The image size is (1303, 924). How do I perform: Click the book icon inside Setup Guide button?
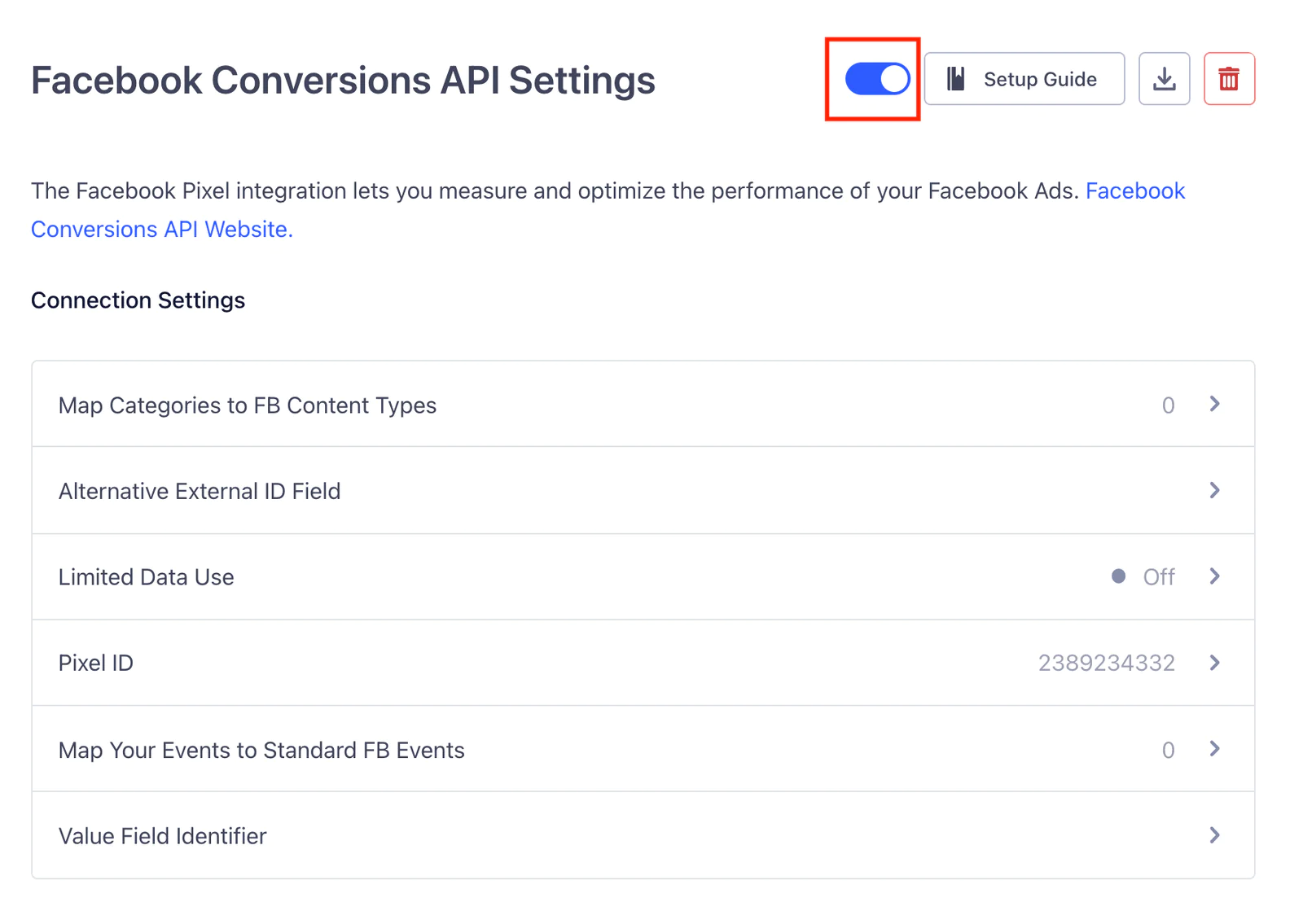click(957, 79)
